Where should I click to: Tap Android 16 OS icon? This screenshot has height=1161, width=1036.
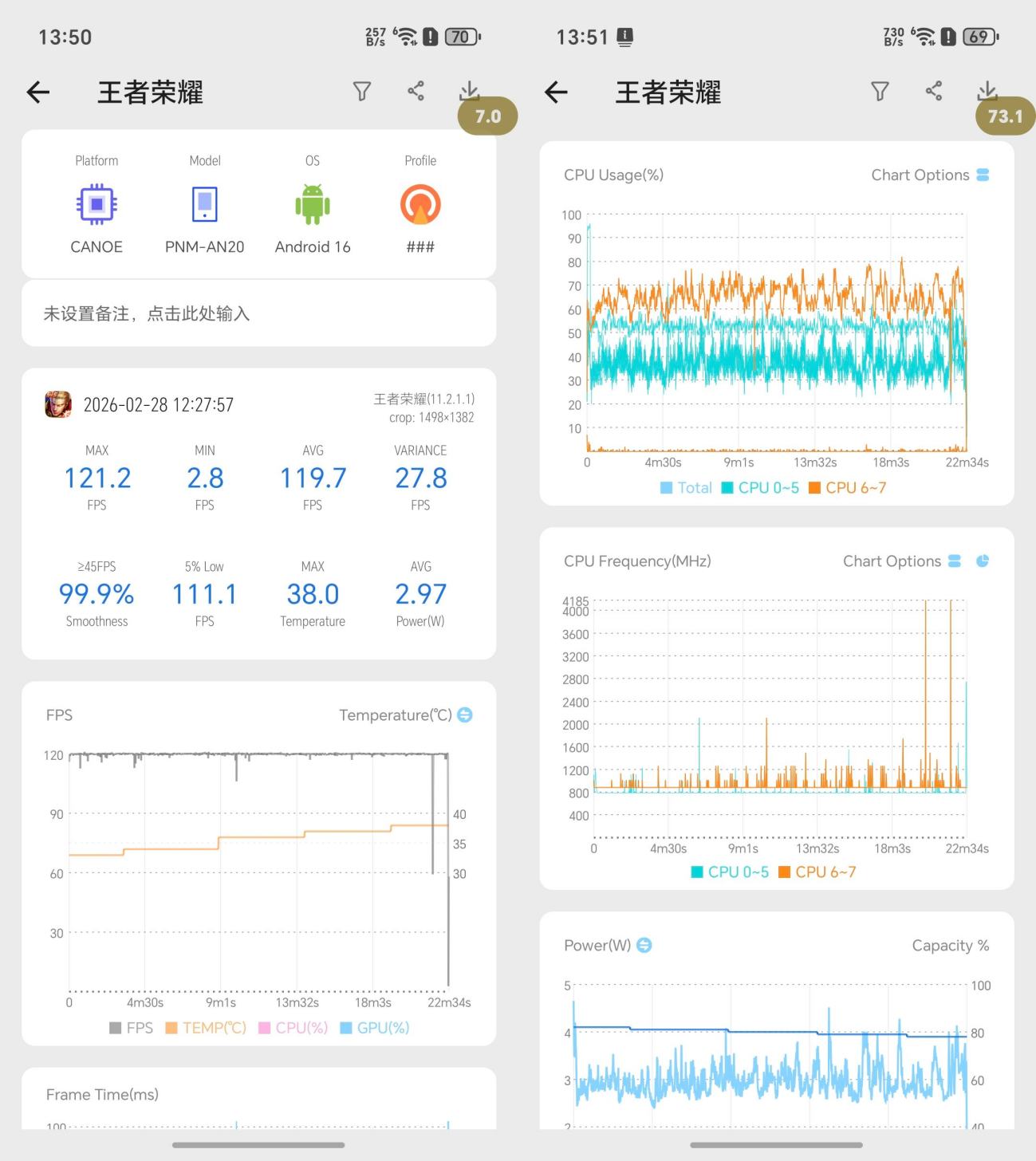[313, 205]
